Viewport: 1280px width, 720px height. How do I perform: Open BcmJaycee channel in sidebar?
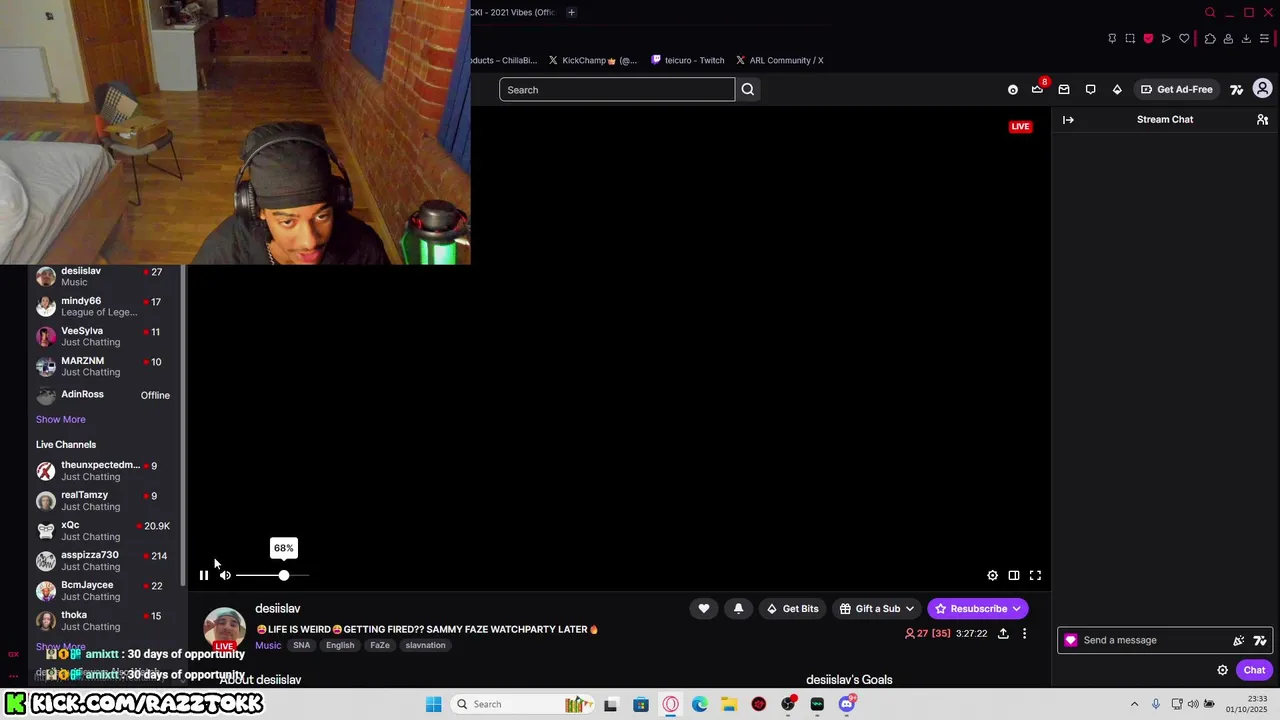click(x=103, y=590)
